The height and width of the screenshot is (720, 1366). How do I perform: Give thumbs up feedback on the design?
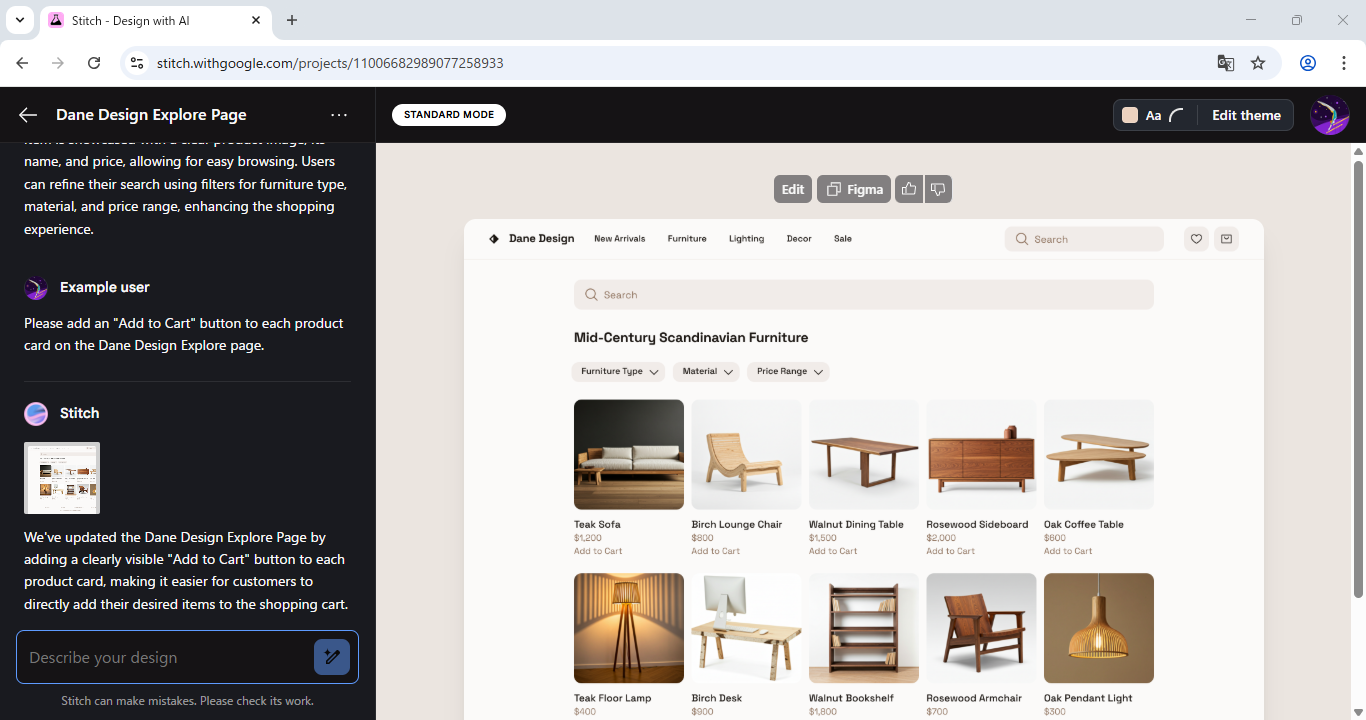908,189
